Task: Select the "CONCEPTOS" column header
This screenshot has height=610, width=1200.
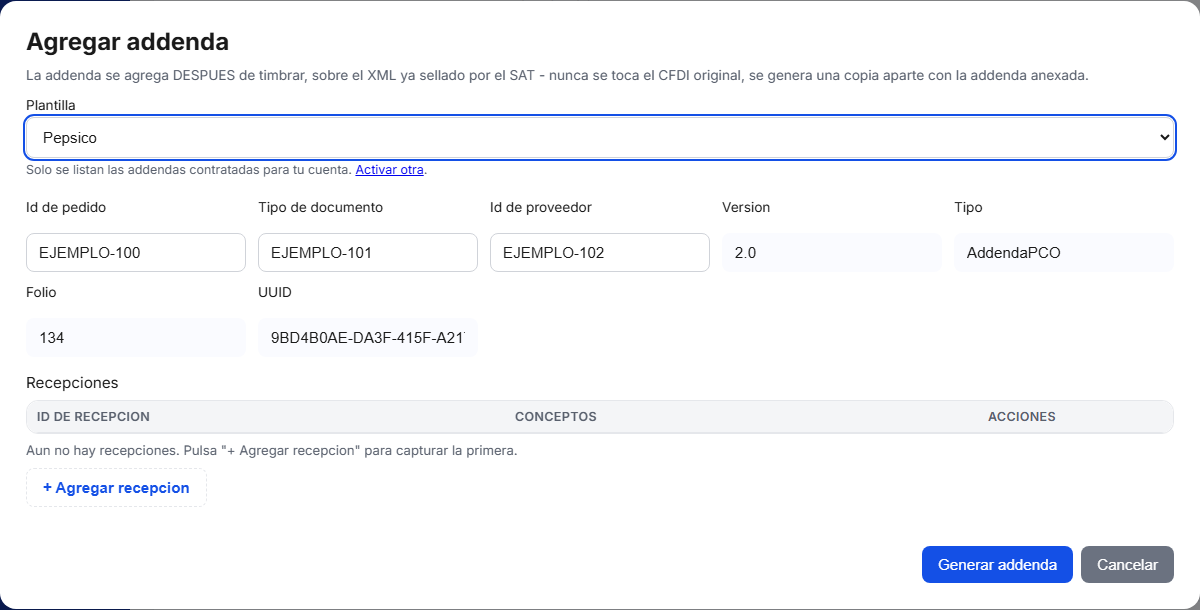Action: coord(556,417)
